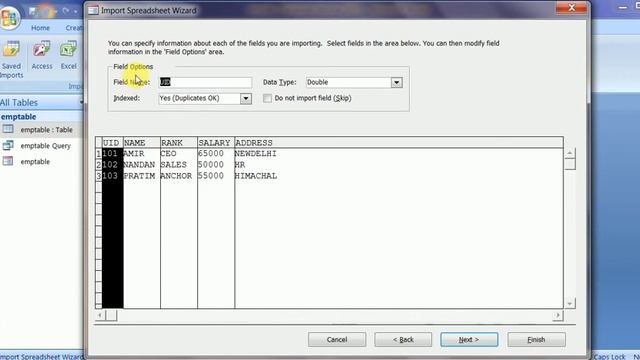640x360 pixels.
Task: Click the Field Name input box
Action: pyautogui.click(x=205, y=82)
